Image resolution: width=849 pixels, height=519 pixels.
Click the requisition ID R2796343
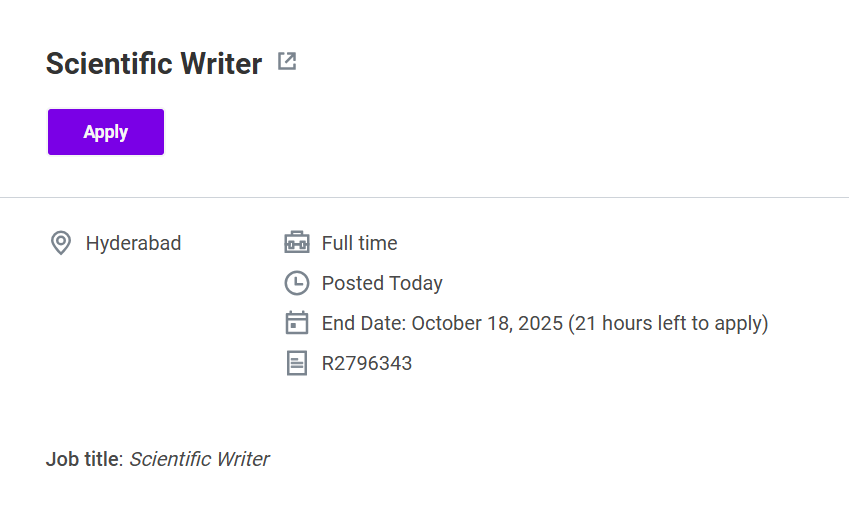366,363
